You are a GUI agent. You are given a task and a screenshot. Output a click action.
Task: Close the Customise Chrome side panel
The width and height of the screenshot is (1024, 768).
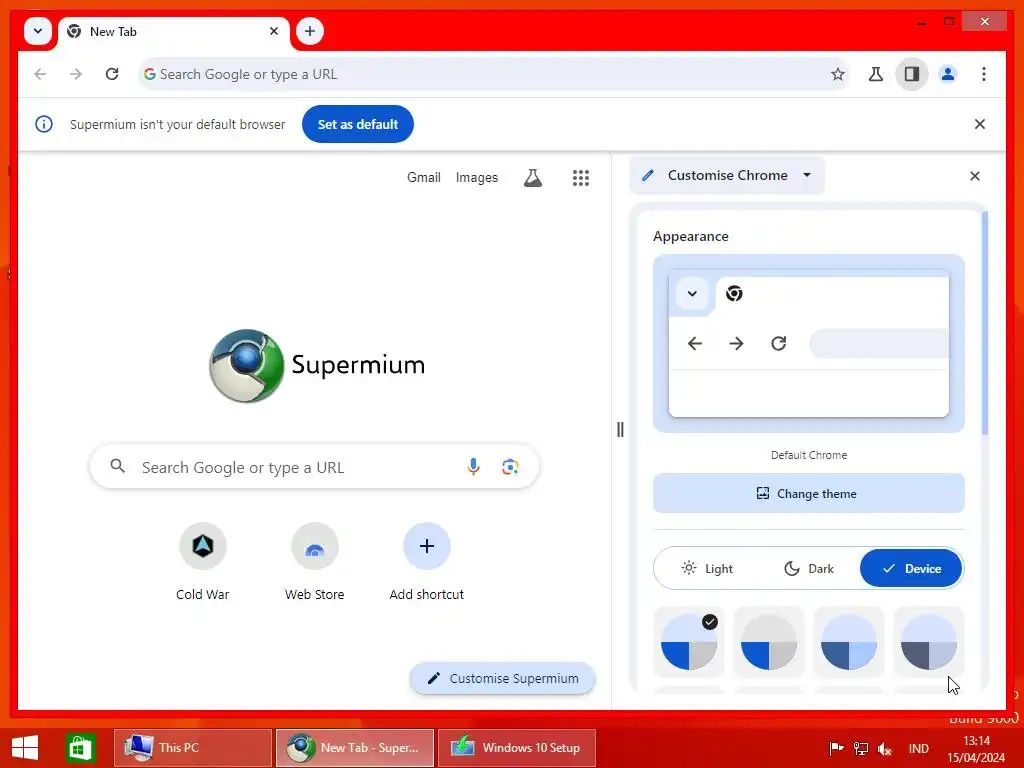(974, 176)
